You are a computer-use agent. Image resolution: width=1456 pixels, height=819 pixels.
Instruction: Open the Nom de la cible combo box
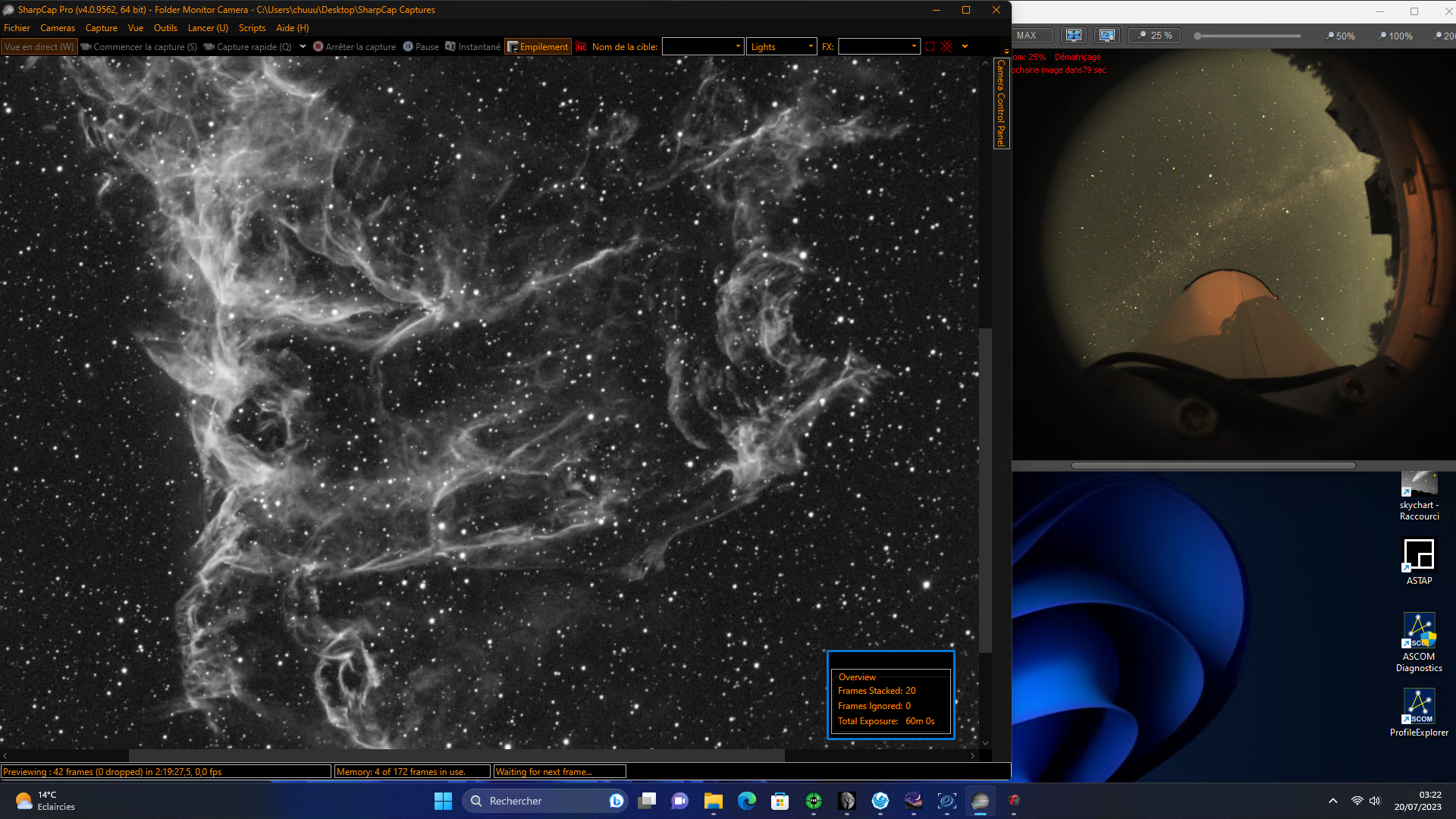click(x=702, y=47)
